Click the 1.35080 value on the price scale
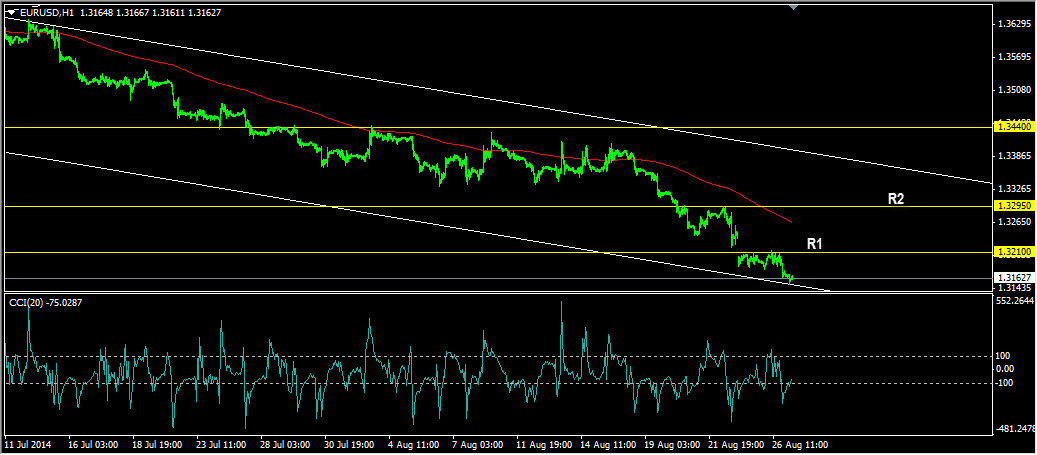Screen dimensions: 1037x455 (1015, 90)
